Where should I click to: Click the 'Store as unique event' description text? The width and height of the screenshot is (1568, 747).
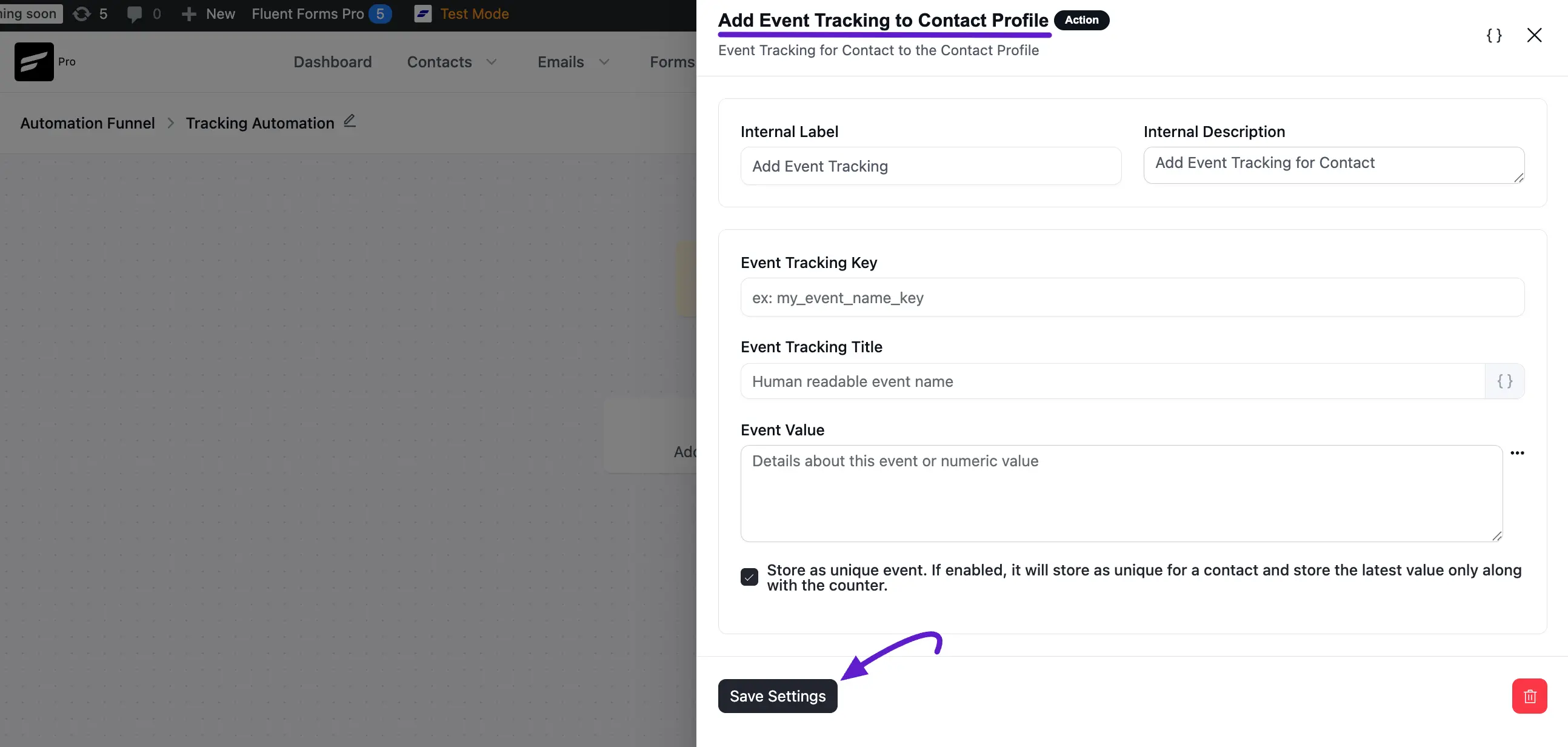click(1144, 577)
